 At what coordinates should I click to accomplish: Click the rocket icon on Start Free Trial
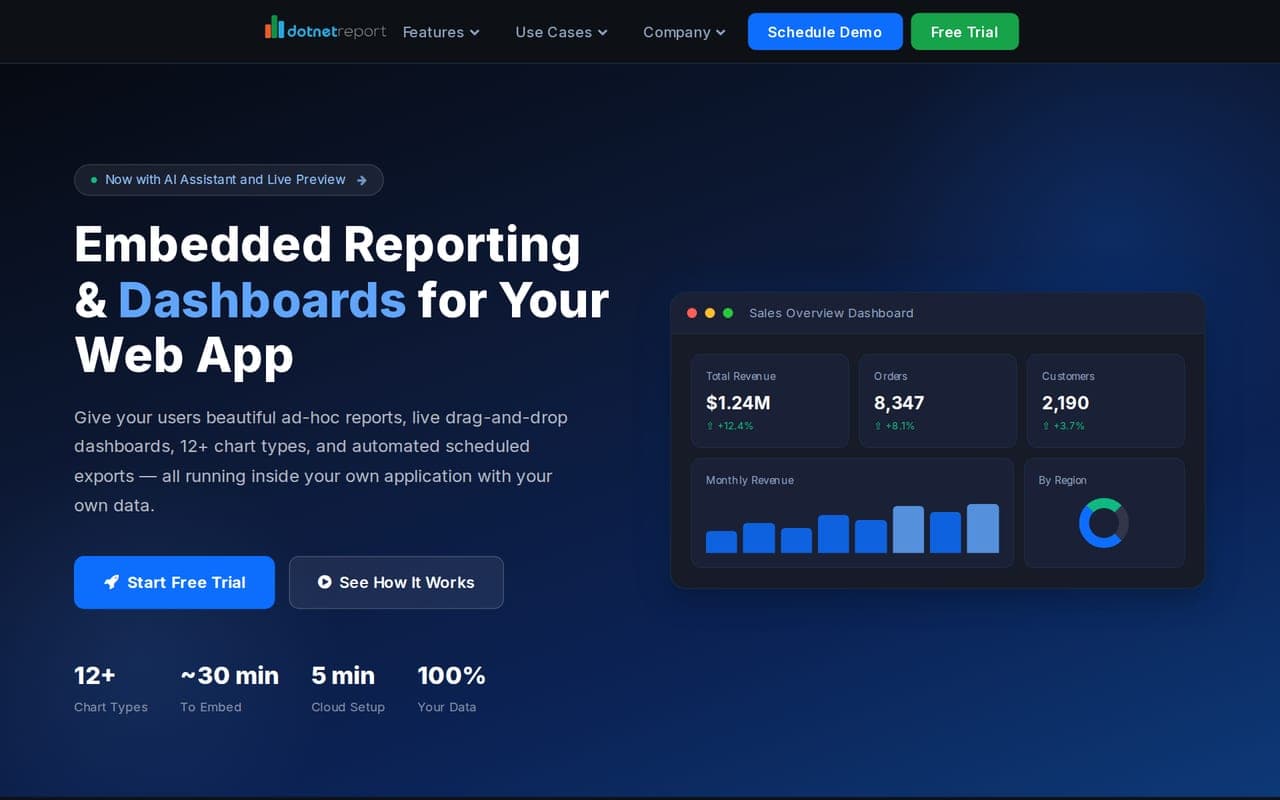click(x=112, y=582)
